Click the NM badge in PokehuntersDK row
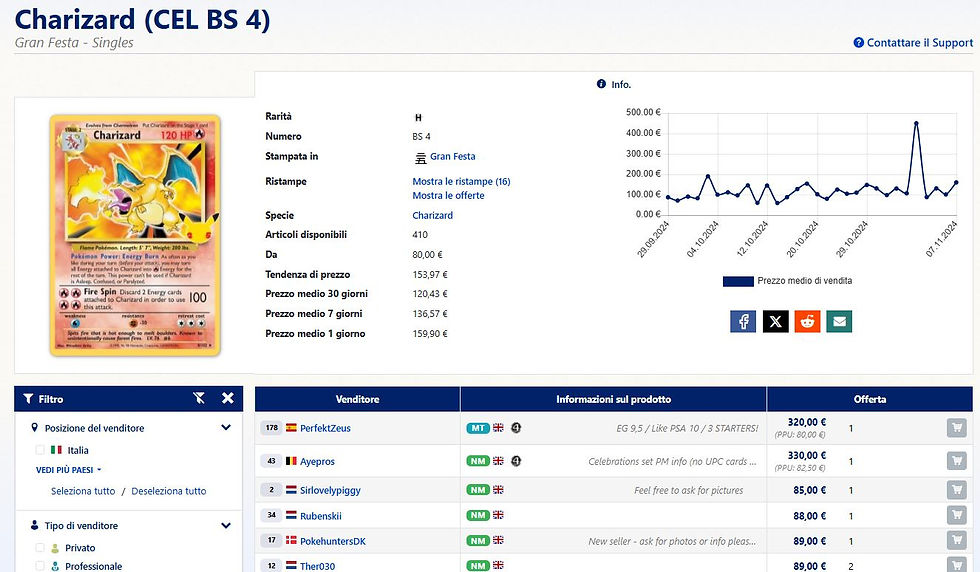 point(478,541)
